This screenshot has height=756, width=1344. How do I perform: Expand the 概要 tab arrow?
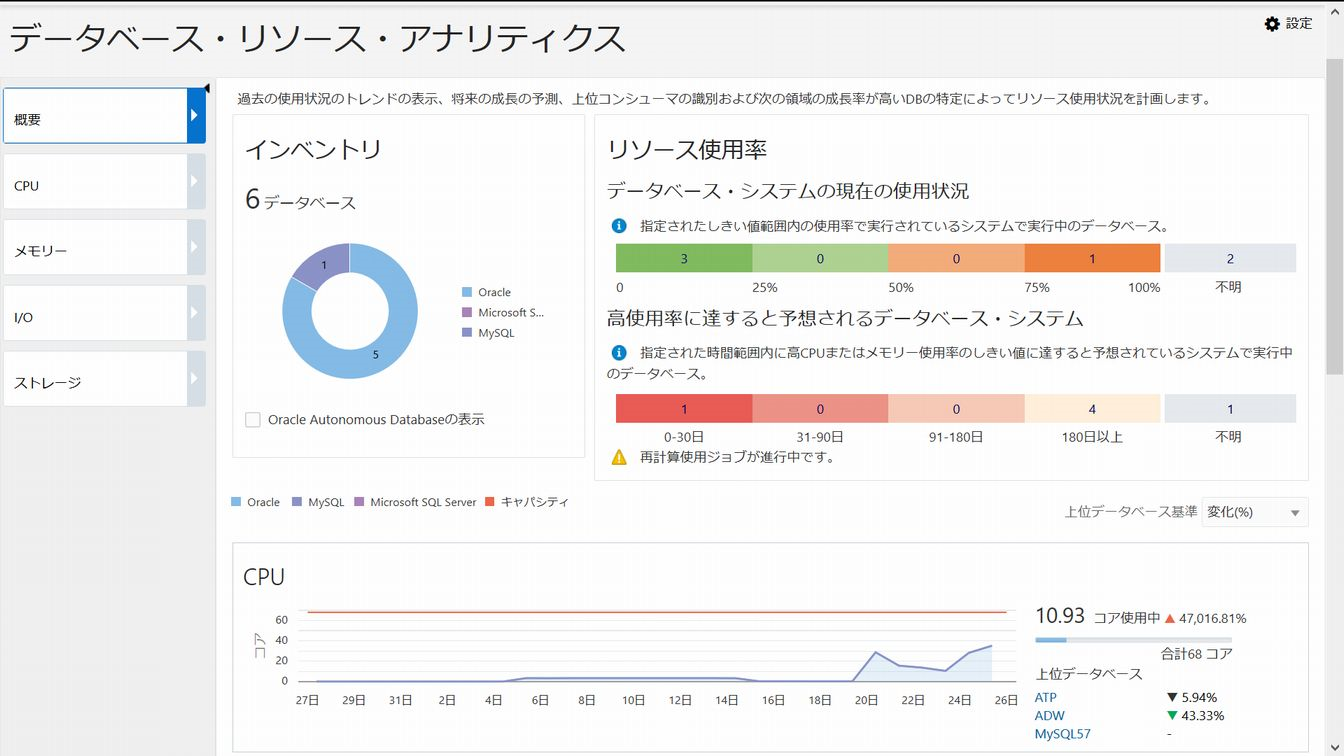click(196, 116)
